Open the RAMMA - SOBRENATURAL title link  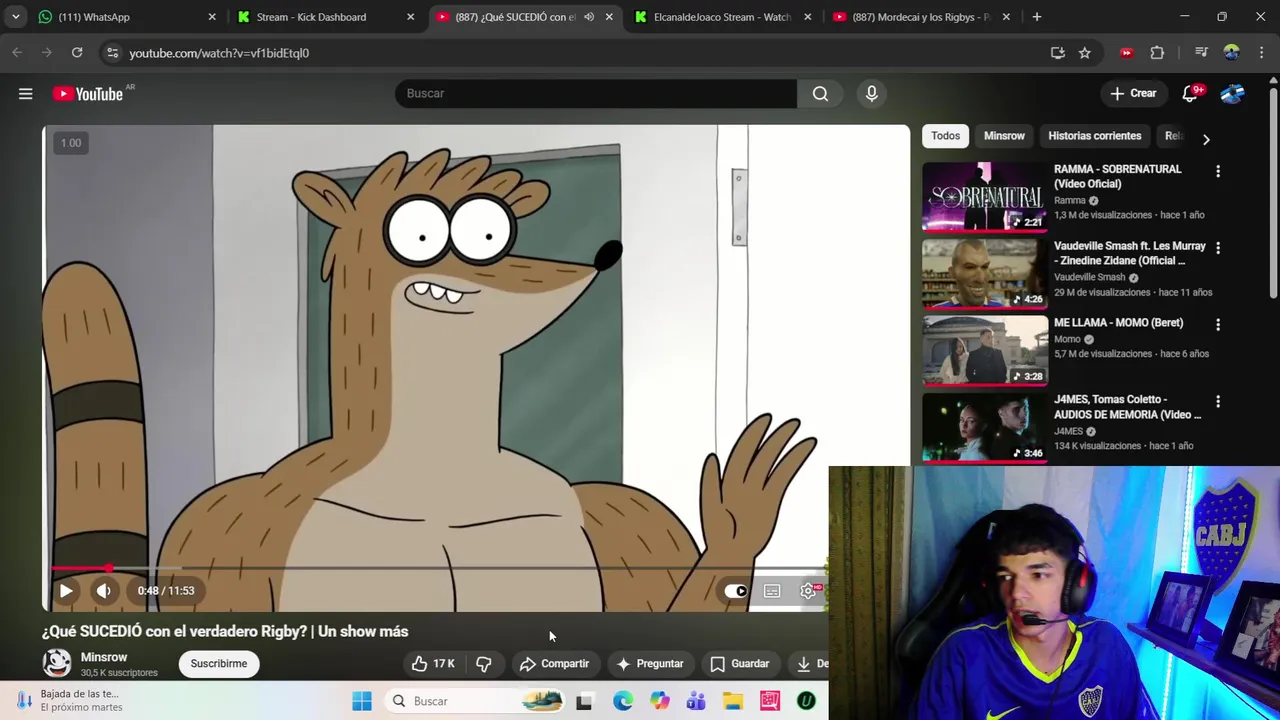click(1117, 176)
